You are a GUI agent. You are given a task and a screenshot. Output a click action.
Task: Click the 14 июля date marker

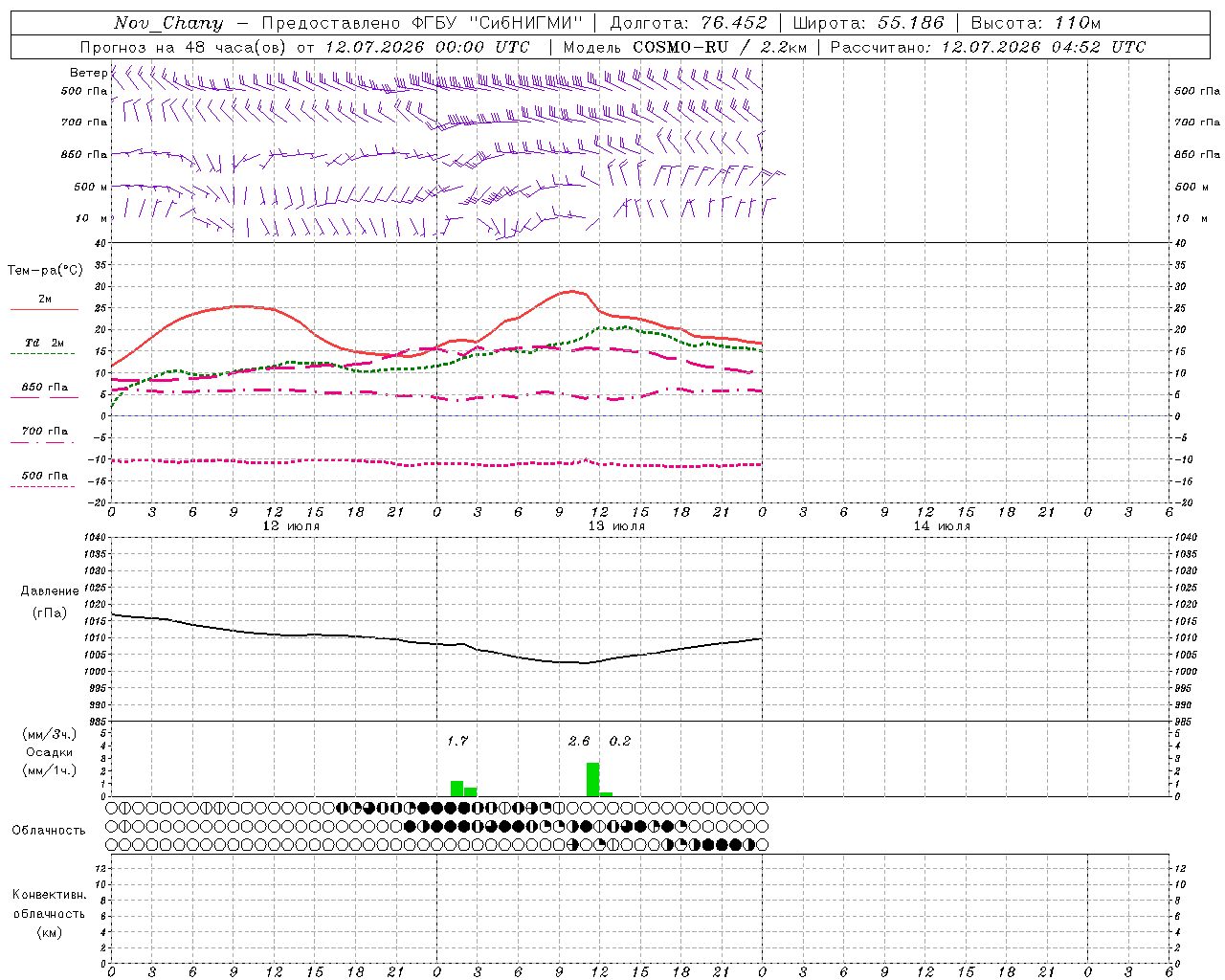point(942,525)
